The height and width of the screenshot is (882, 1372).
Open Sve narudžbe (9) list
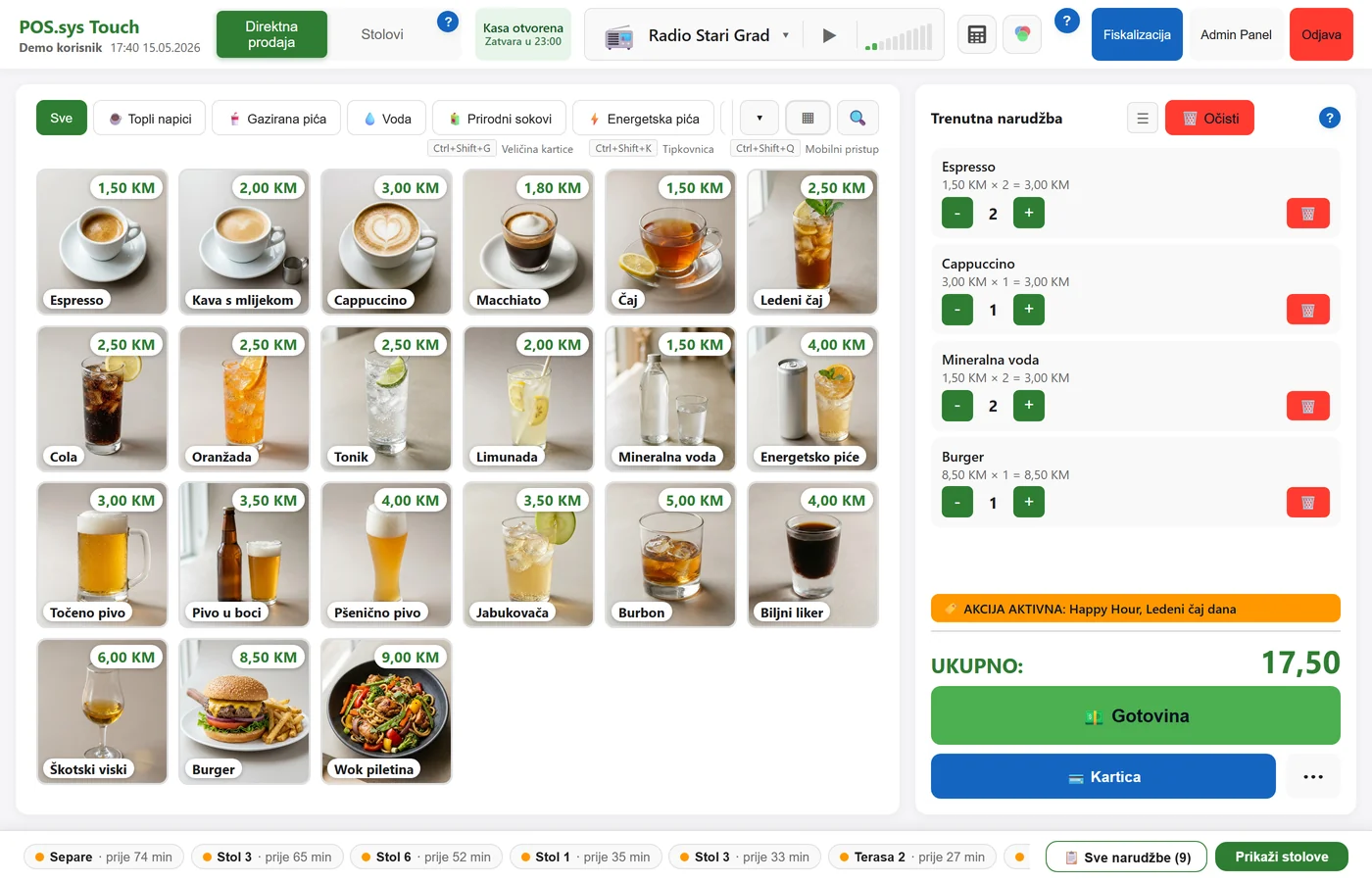(x=1126, y=857)
